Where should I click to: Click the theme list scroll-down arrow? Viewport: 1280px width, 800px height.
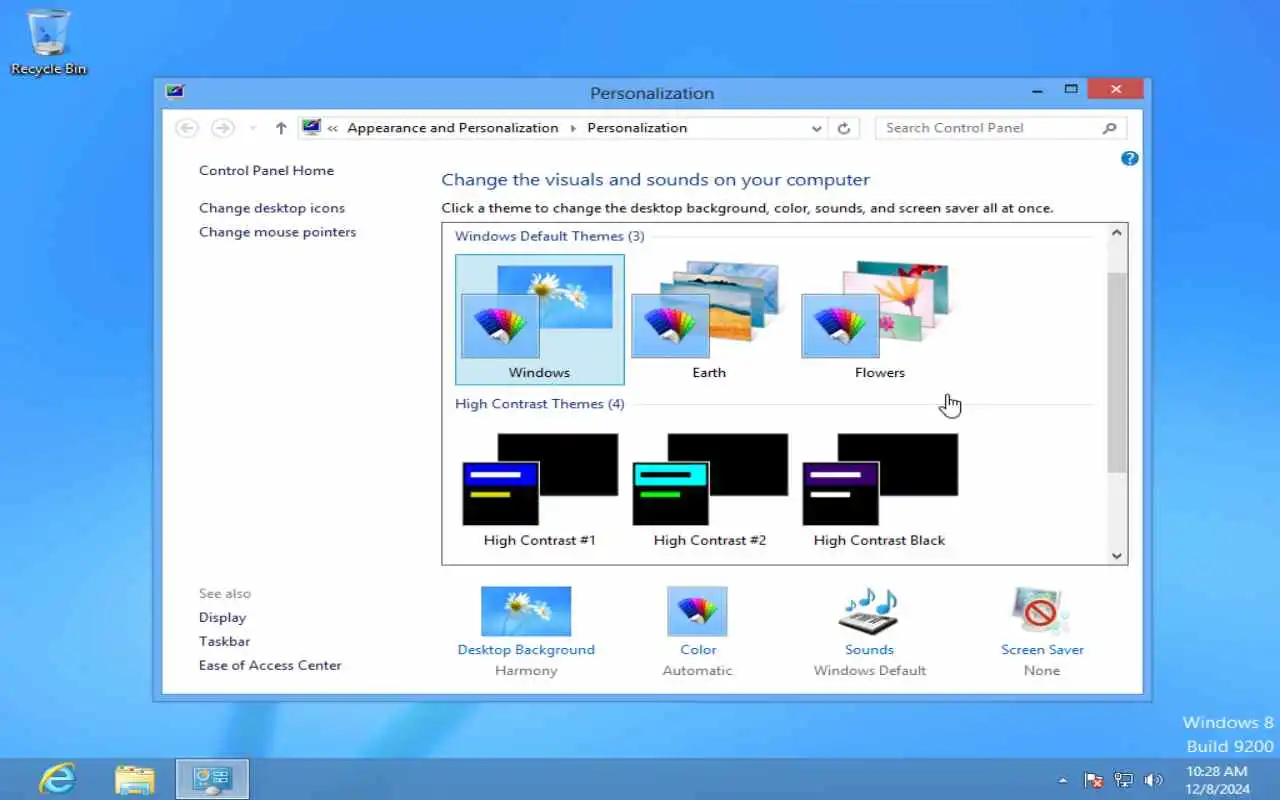coord(1117,556)
